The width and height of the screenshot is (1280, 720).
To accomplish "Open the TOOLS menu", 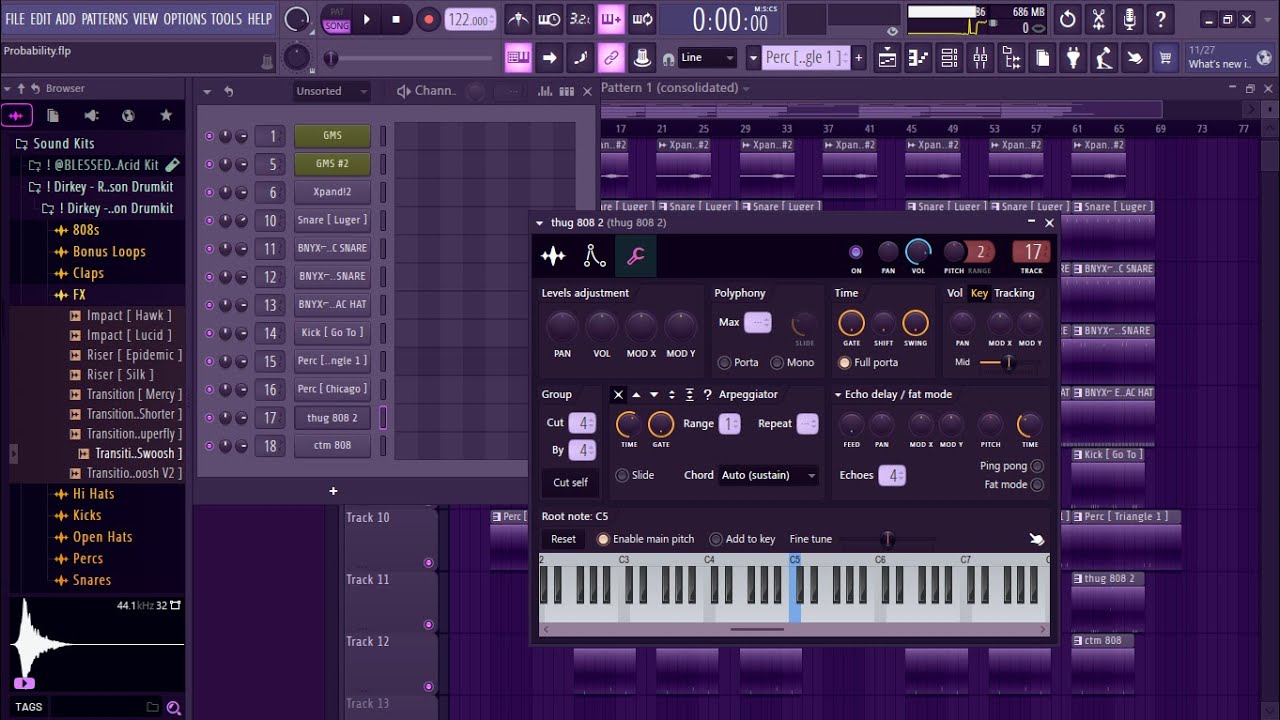I will point(226,19).
